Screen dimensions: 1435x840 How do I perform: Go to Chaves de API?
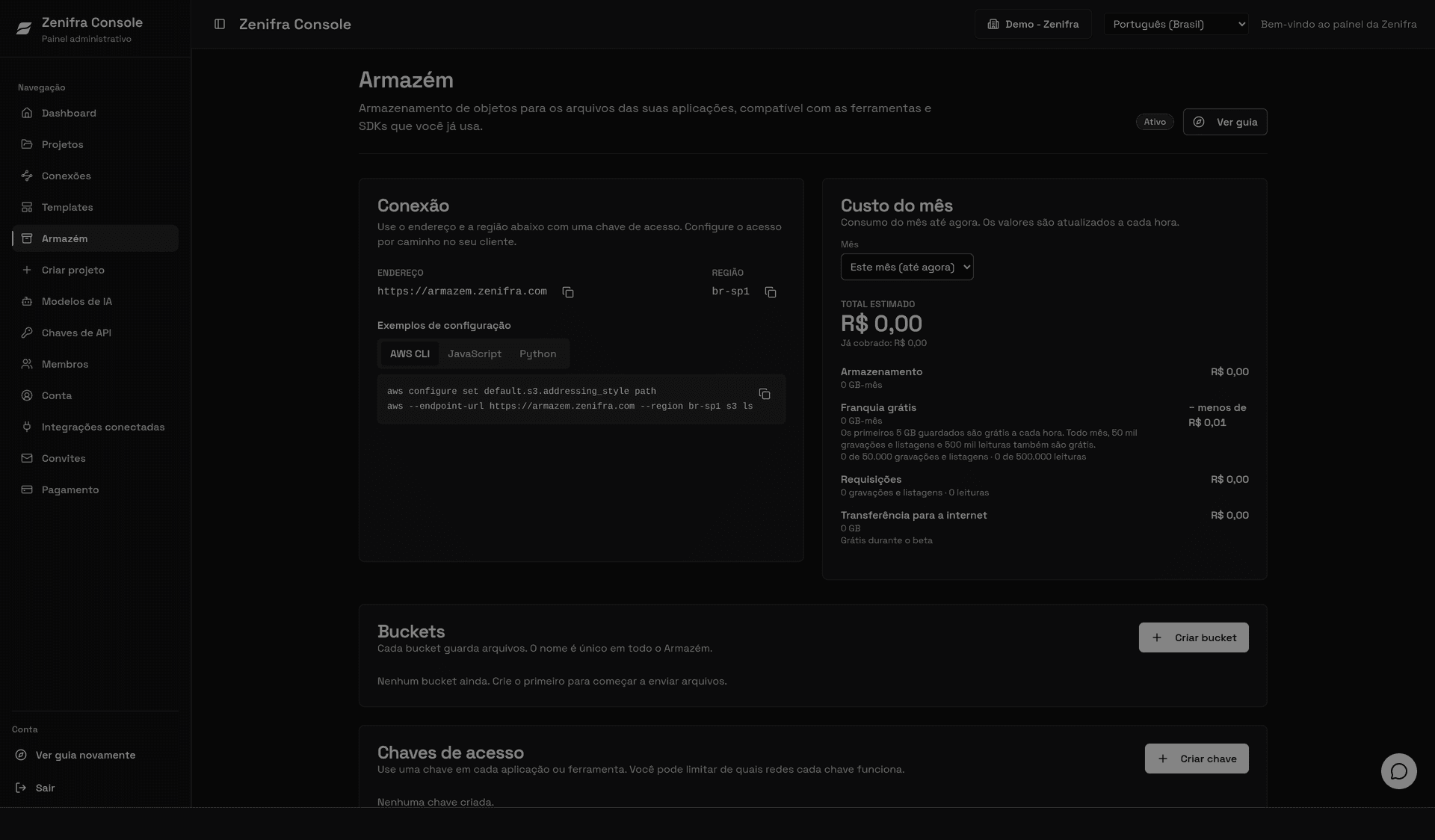95,333
